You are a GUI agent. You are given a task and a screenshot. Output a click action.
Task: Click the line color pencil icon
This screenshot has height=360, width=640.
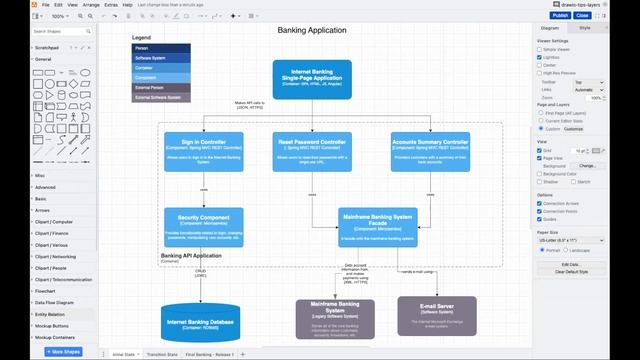click(x=176, y=16)
